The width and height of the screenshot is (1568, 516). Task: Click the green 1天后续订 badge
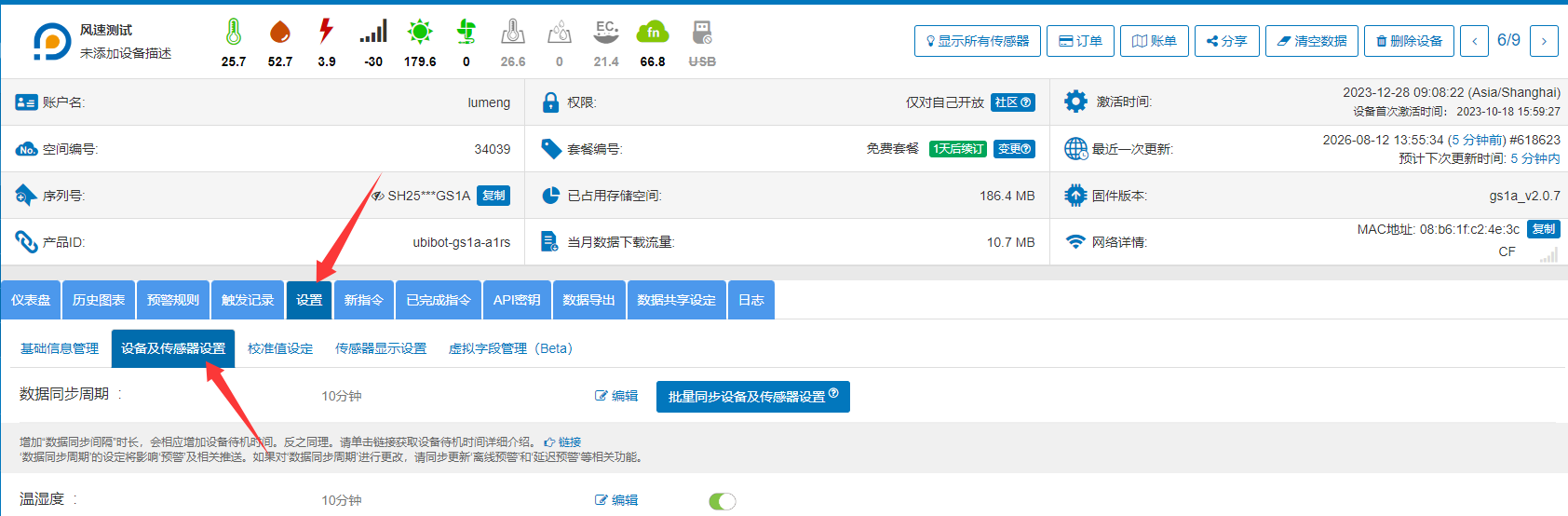958,149
